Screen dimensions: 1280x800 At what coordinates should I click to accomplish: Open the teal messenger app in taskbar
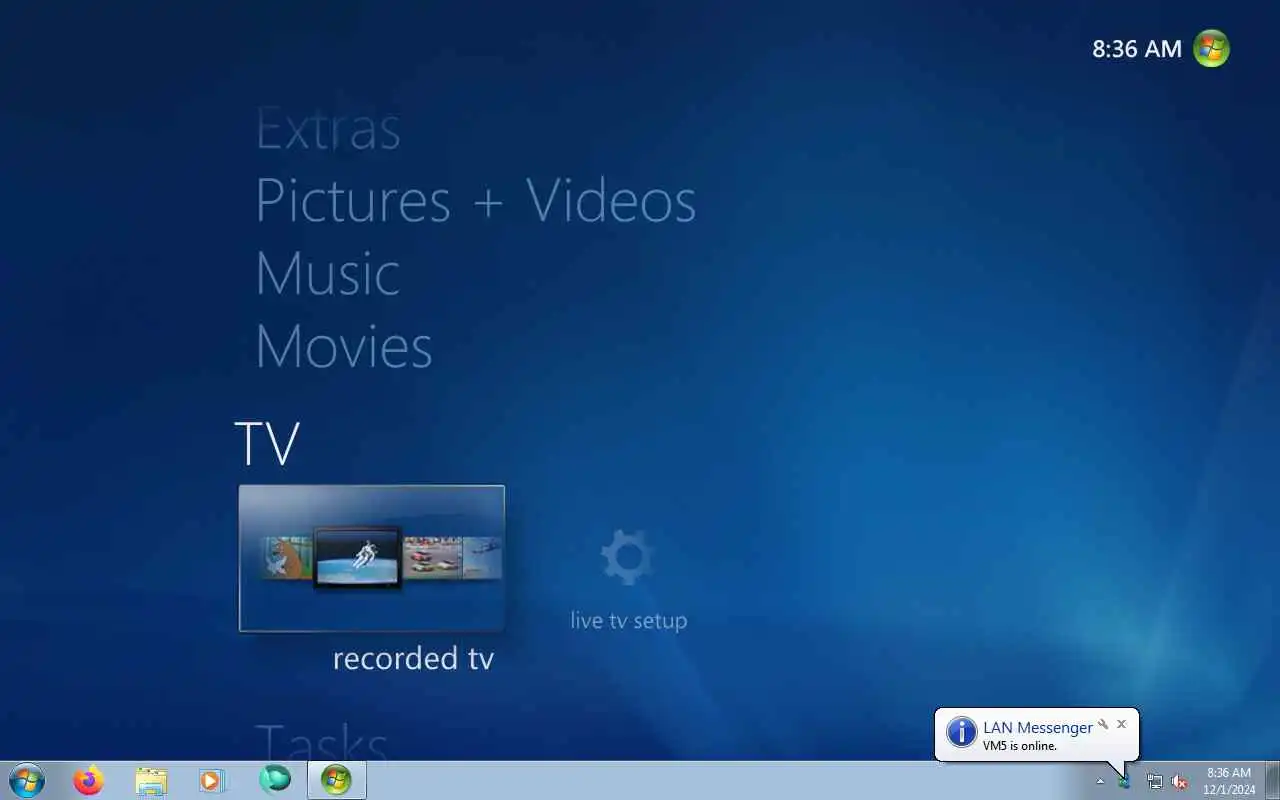click(274, 779)
